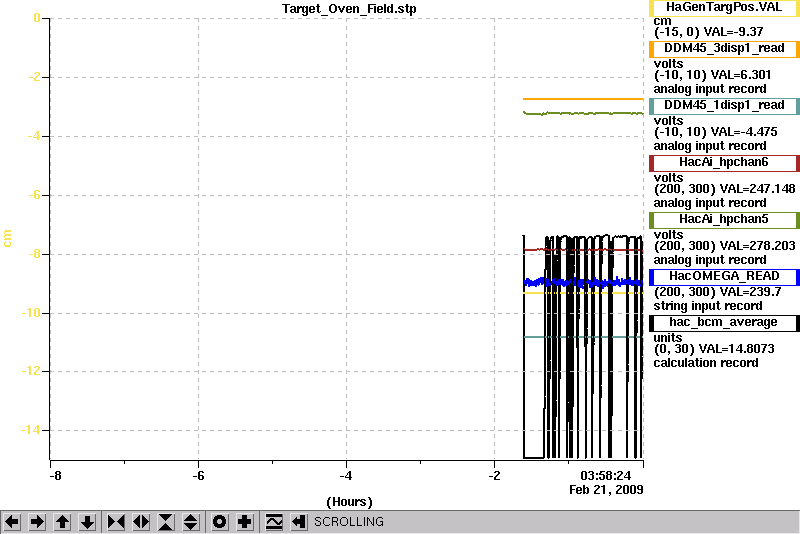Click the -6 time axis tick label

pos(198,476)
